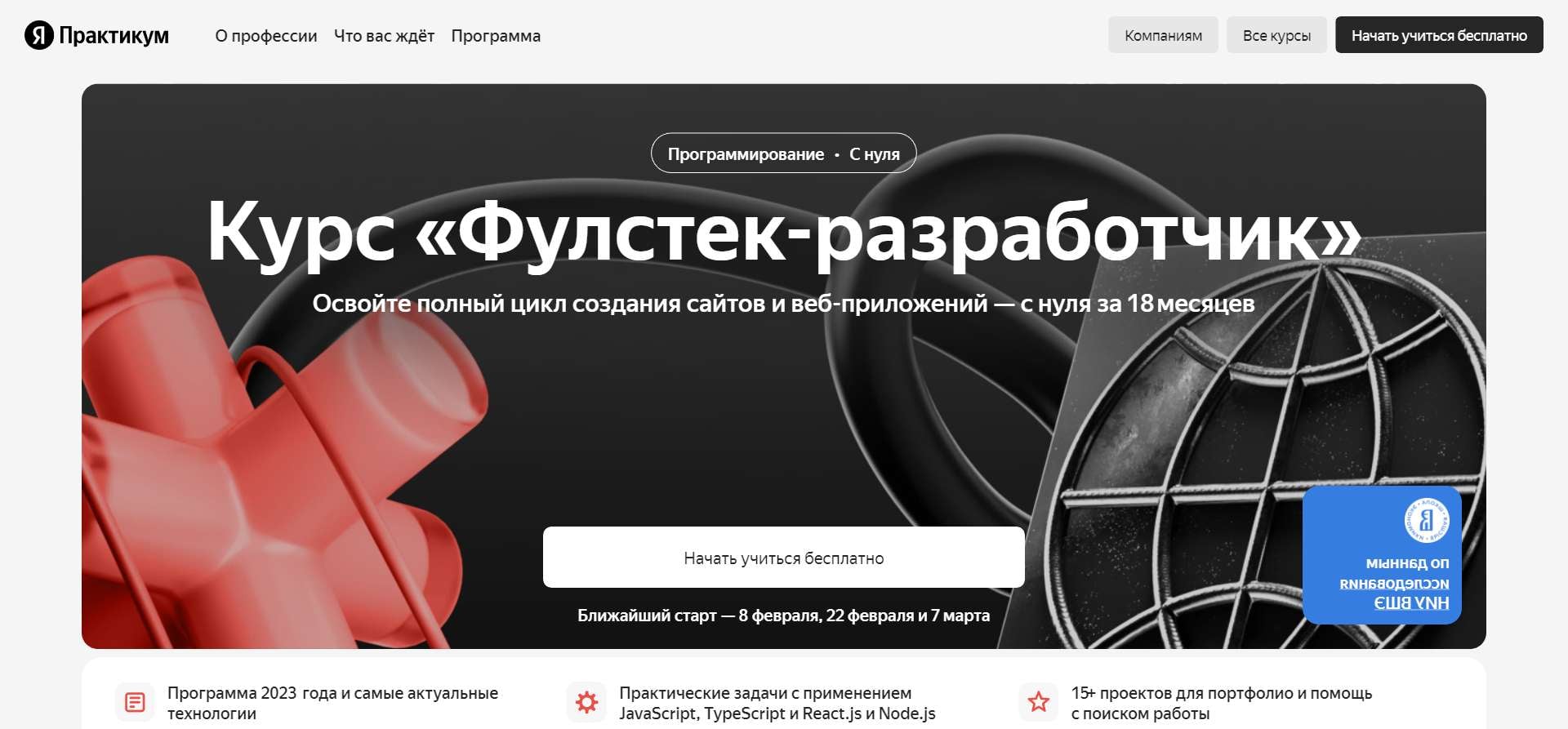Click the "Программирование" category tag
The width and height of the screenshot is (1568, 729).
click(x=745, y=154)
